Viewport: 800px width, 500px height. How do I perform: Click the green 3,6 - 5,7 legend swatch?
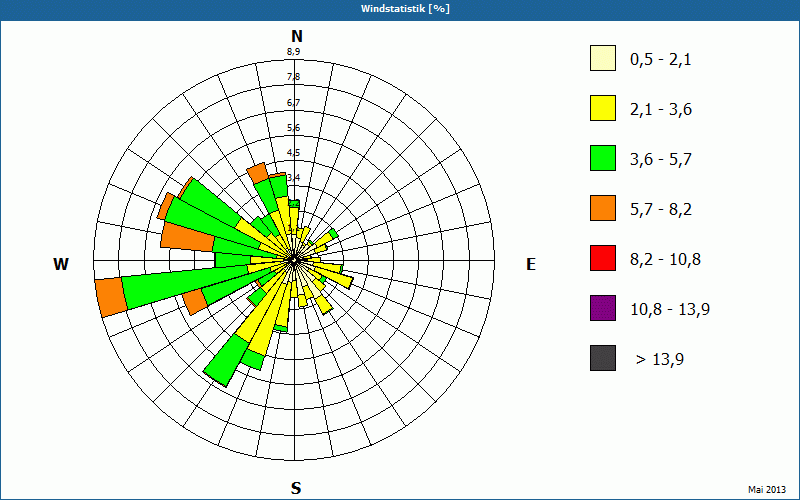click(x=603, y=158)
